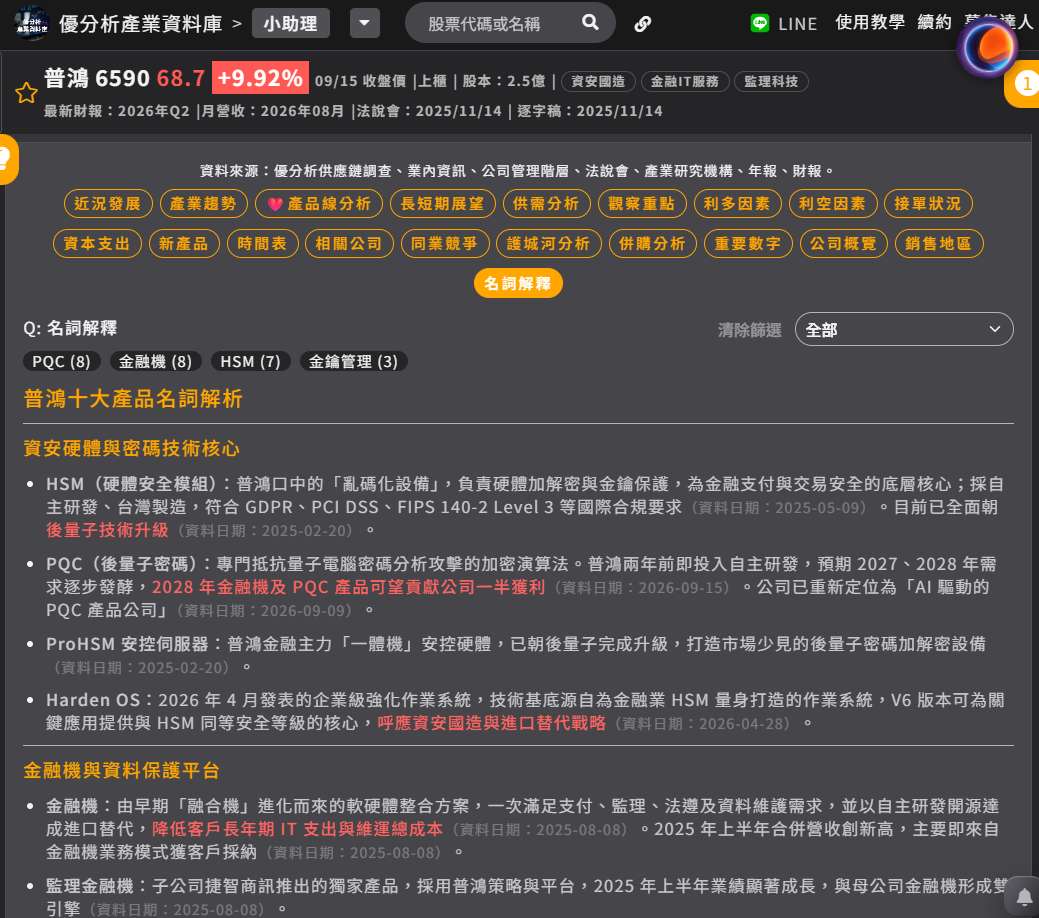Select the 長短期展望 topic chip
Viewport: 1039px width, 918px height.
(442, 203)
